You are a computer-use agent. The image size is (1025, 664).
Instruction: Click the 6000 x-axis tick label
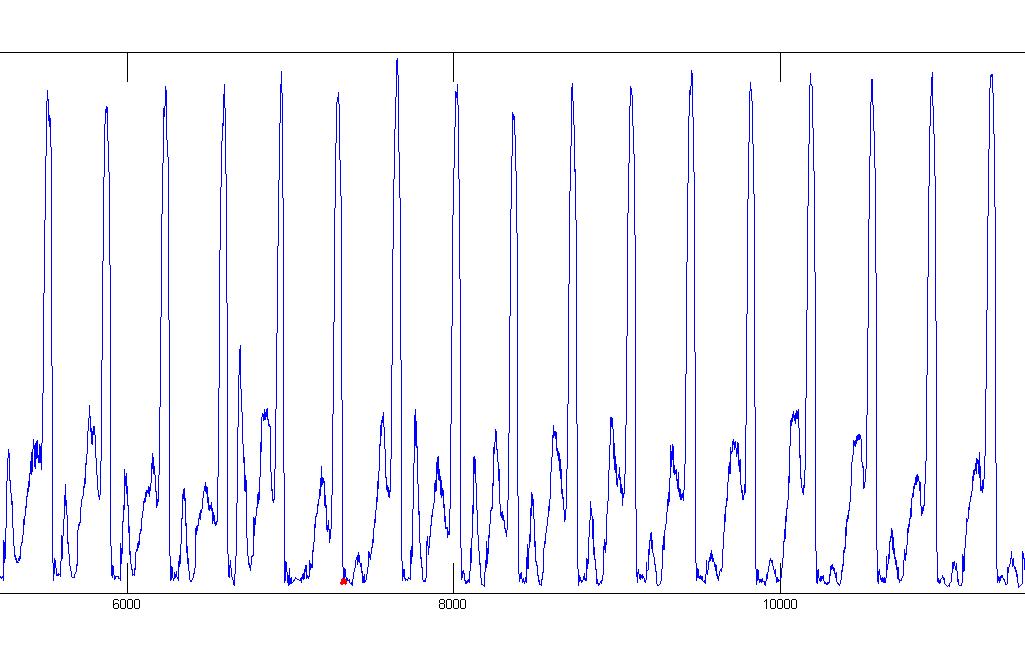(x=126, y=604)
